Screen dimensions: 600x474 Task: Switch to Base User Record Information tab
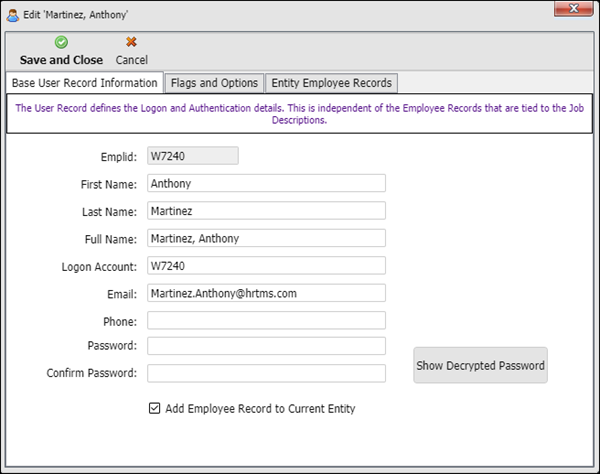pyautogui.click(x=85, y=83)
